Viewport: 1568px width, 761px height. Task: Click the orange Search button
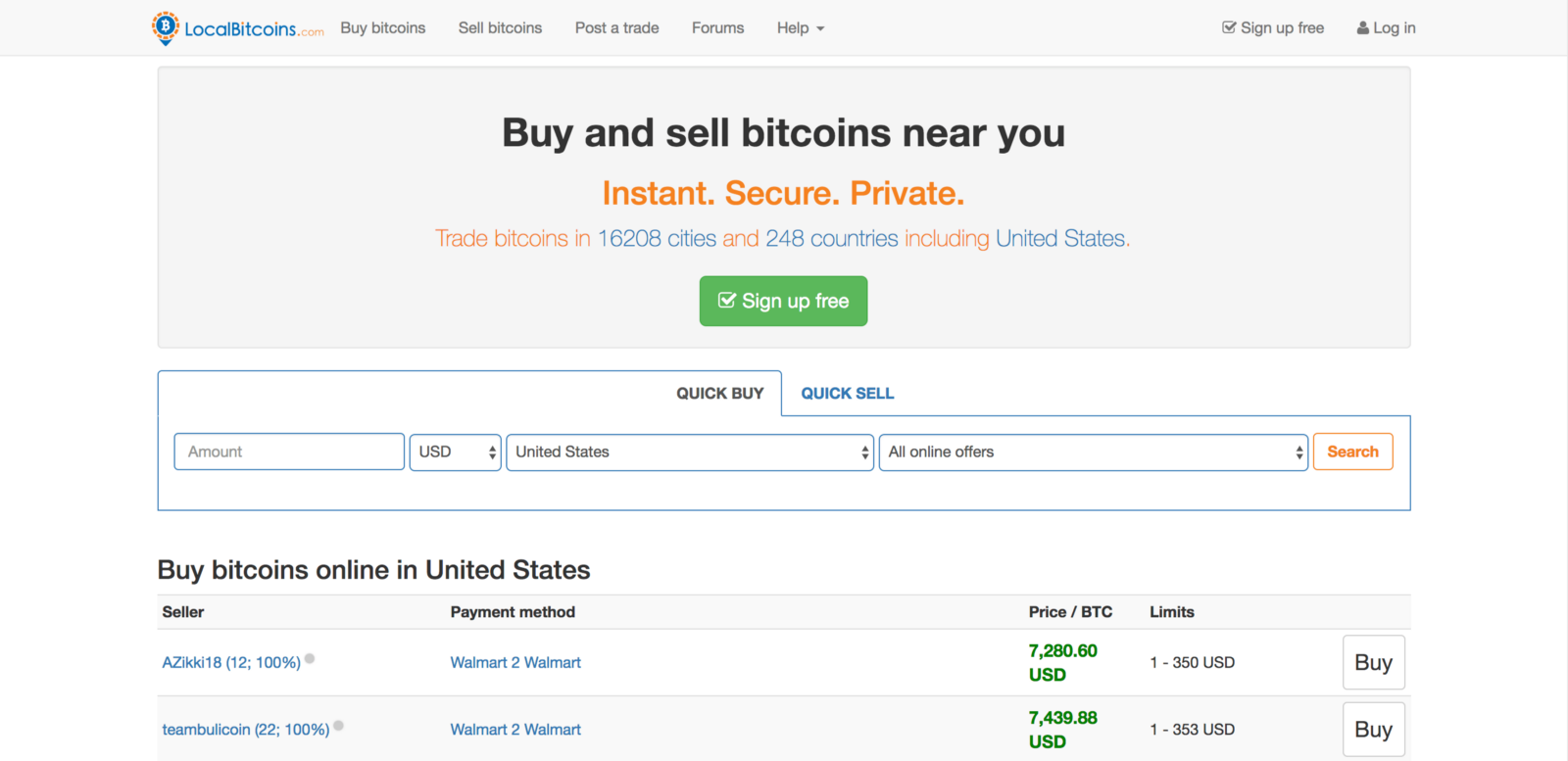(x=1352, y=452)
